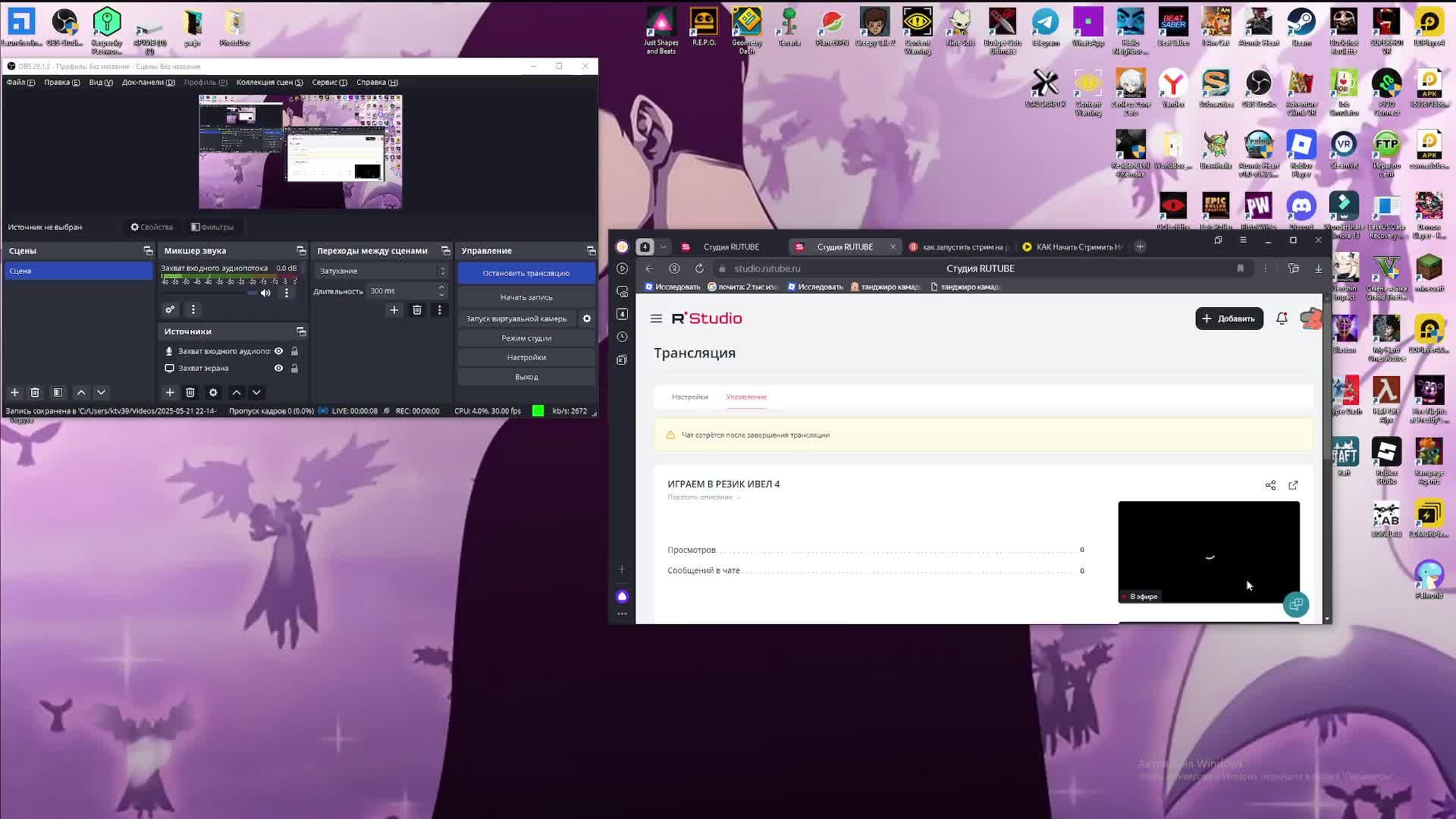
Task: Add a new source in the Sources panel
Action: click(170, 392)
